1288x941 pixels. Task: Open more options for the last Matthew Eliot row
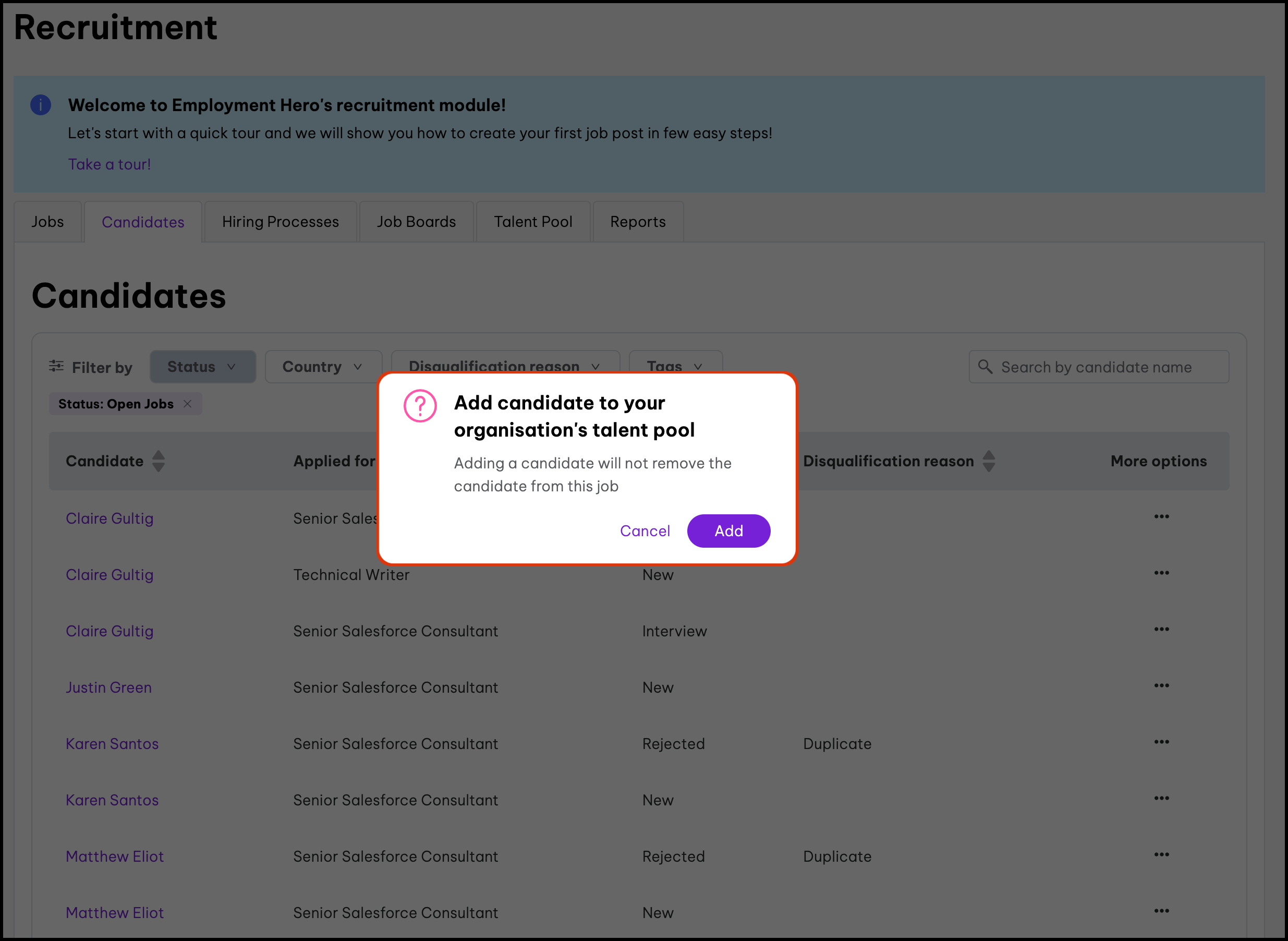click(x=1161, y=911)
